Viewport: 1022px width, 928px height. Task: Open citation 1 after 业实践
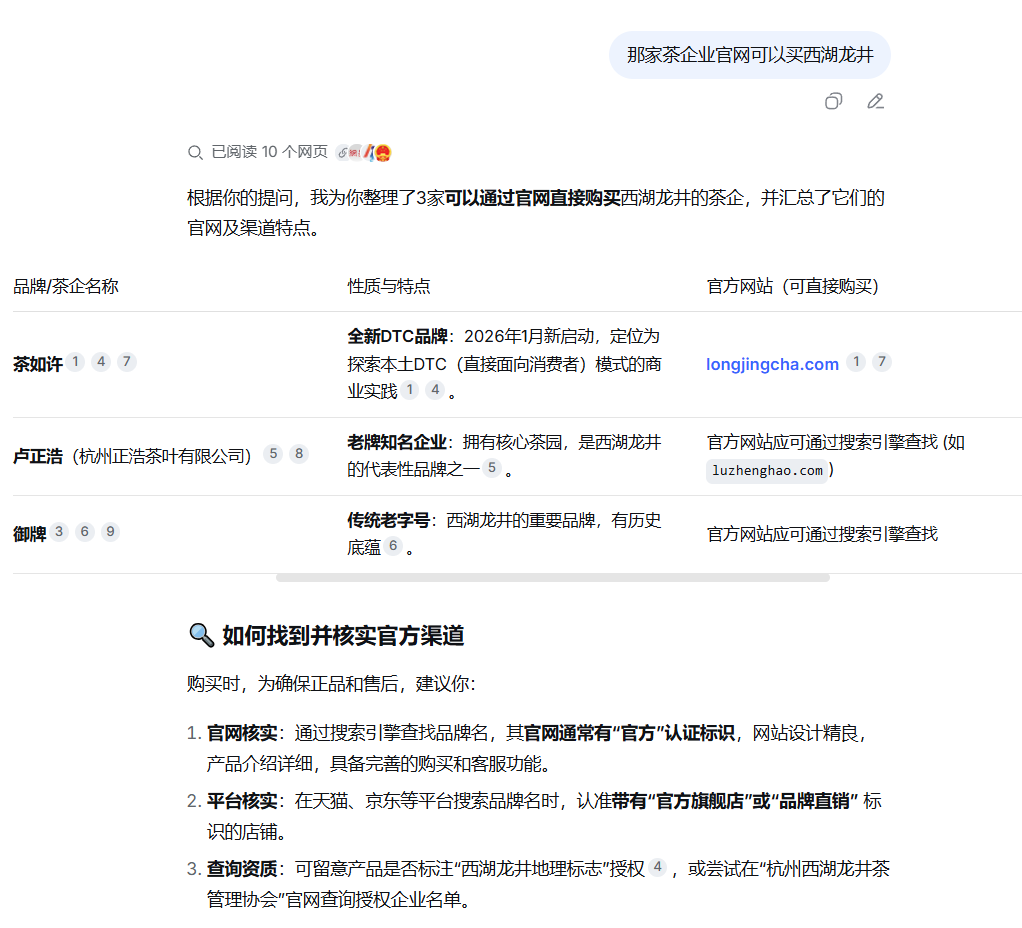coord(409,390)
